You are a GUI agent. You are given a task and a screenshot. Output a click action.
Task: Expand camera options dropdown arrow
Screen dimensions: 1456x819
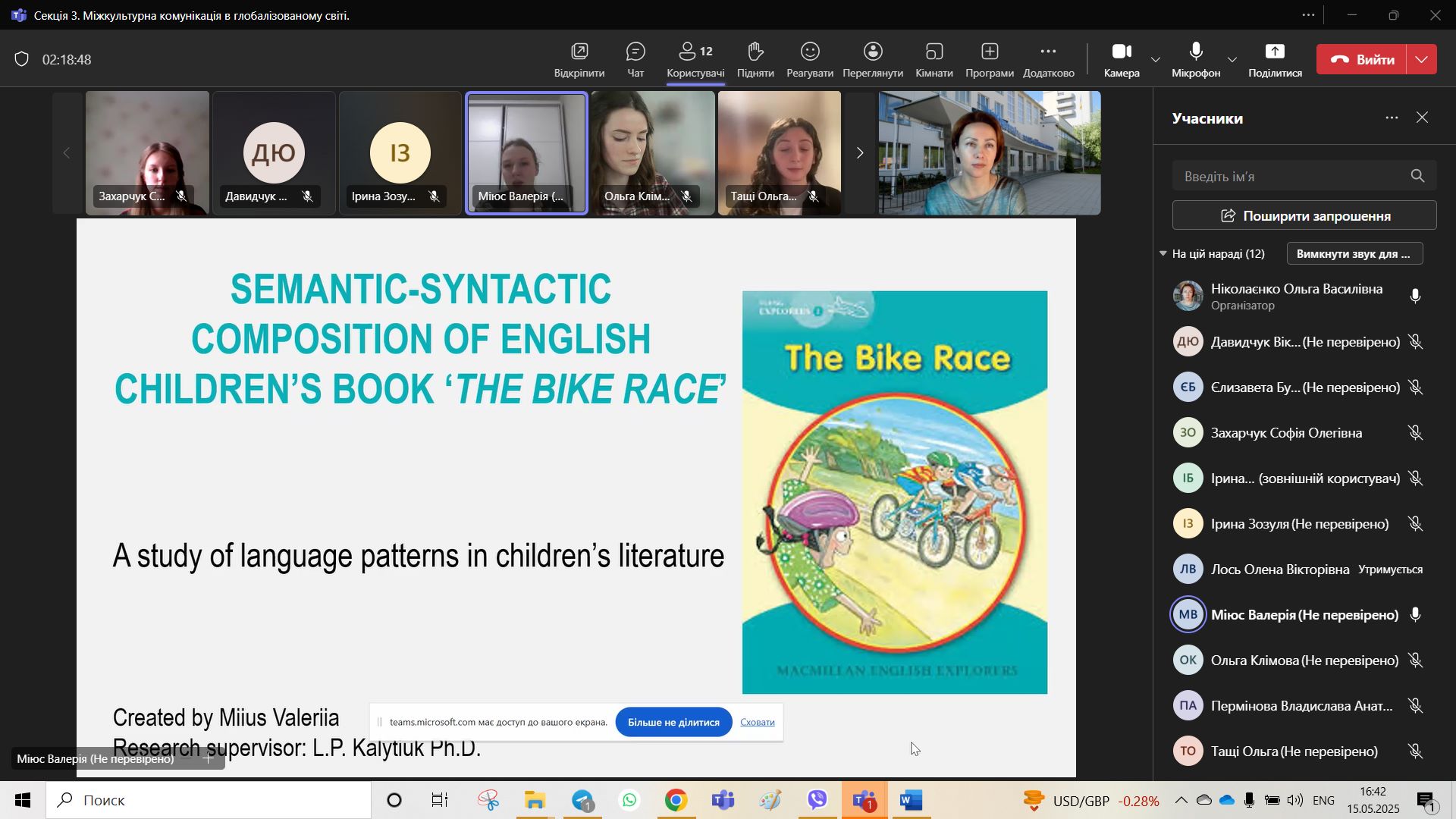coord(1156,60)
